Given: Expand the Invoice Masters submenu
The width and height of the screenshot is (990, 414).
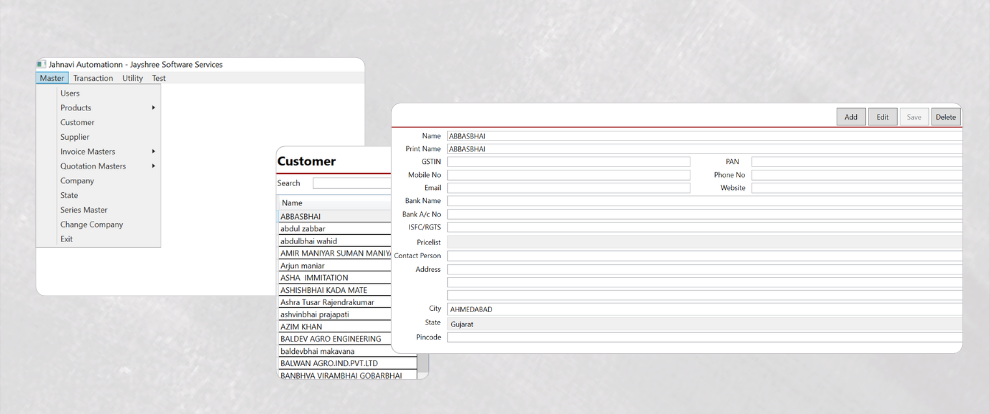Looking at the screenshot, I should point(153,152).
